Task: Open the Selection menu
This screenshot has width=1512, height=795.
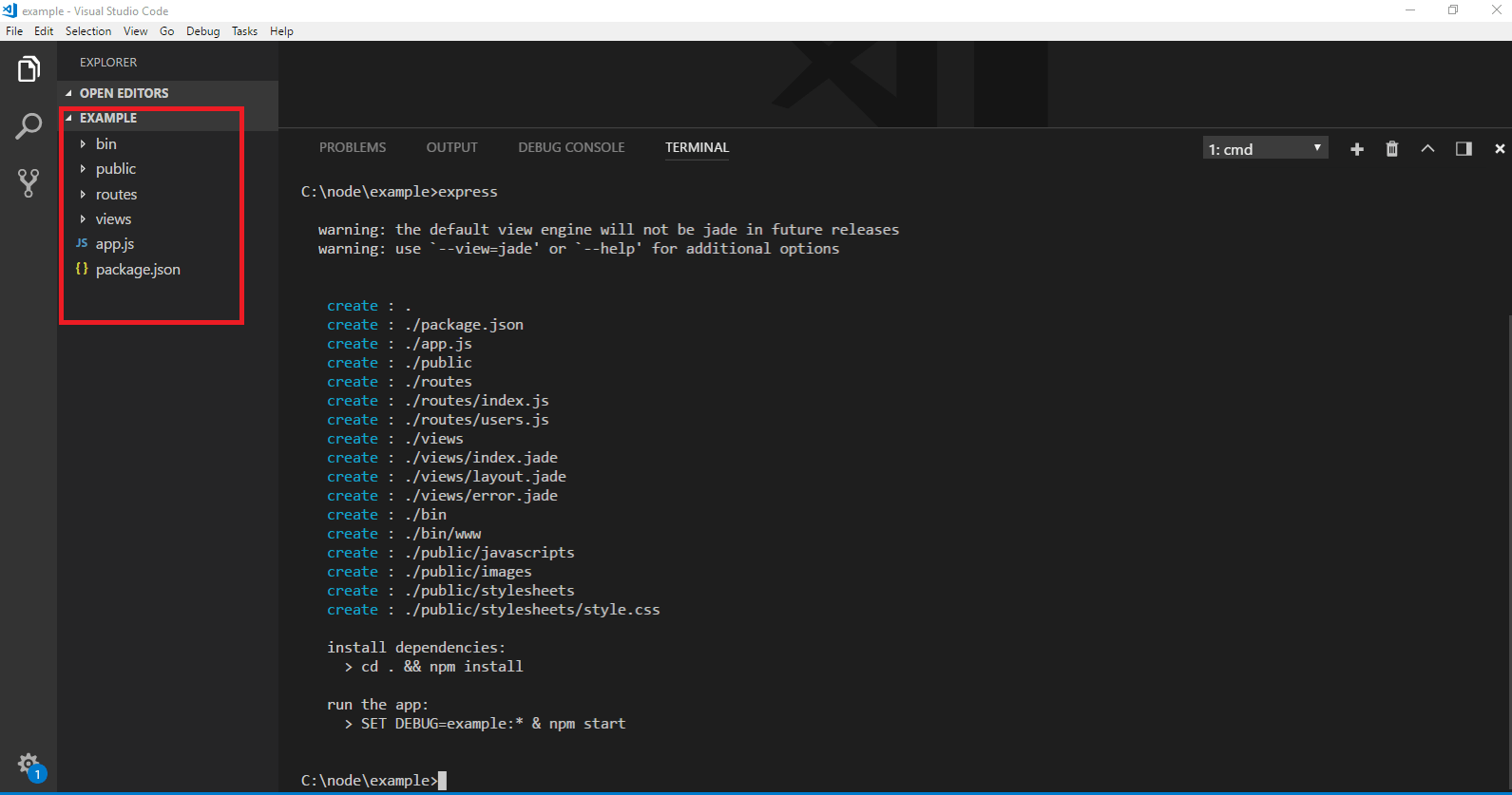Action: click(x=88, y=31)
